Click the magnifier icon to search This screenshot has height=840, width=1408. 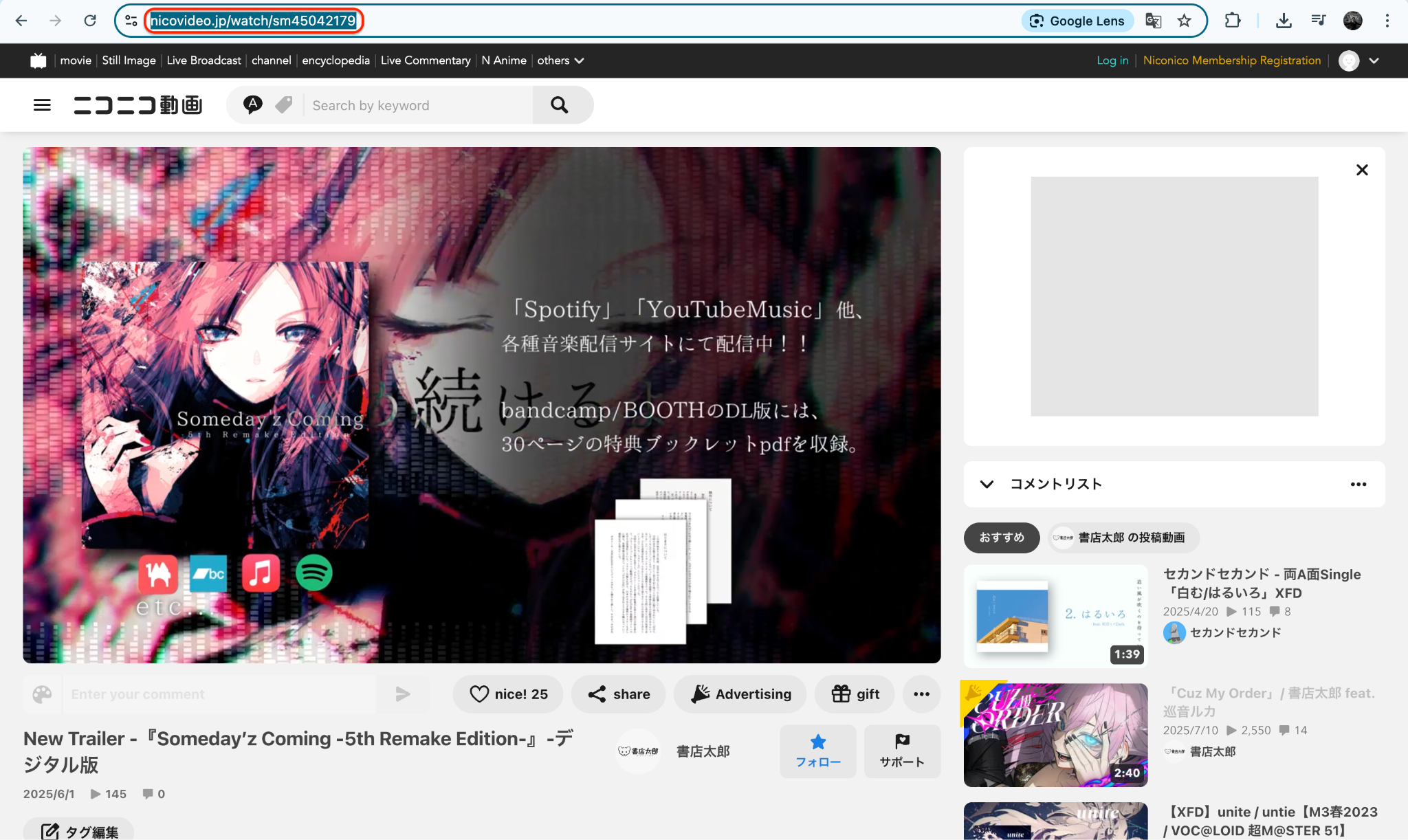(559, 104)
